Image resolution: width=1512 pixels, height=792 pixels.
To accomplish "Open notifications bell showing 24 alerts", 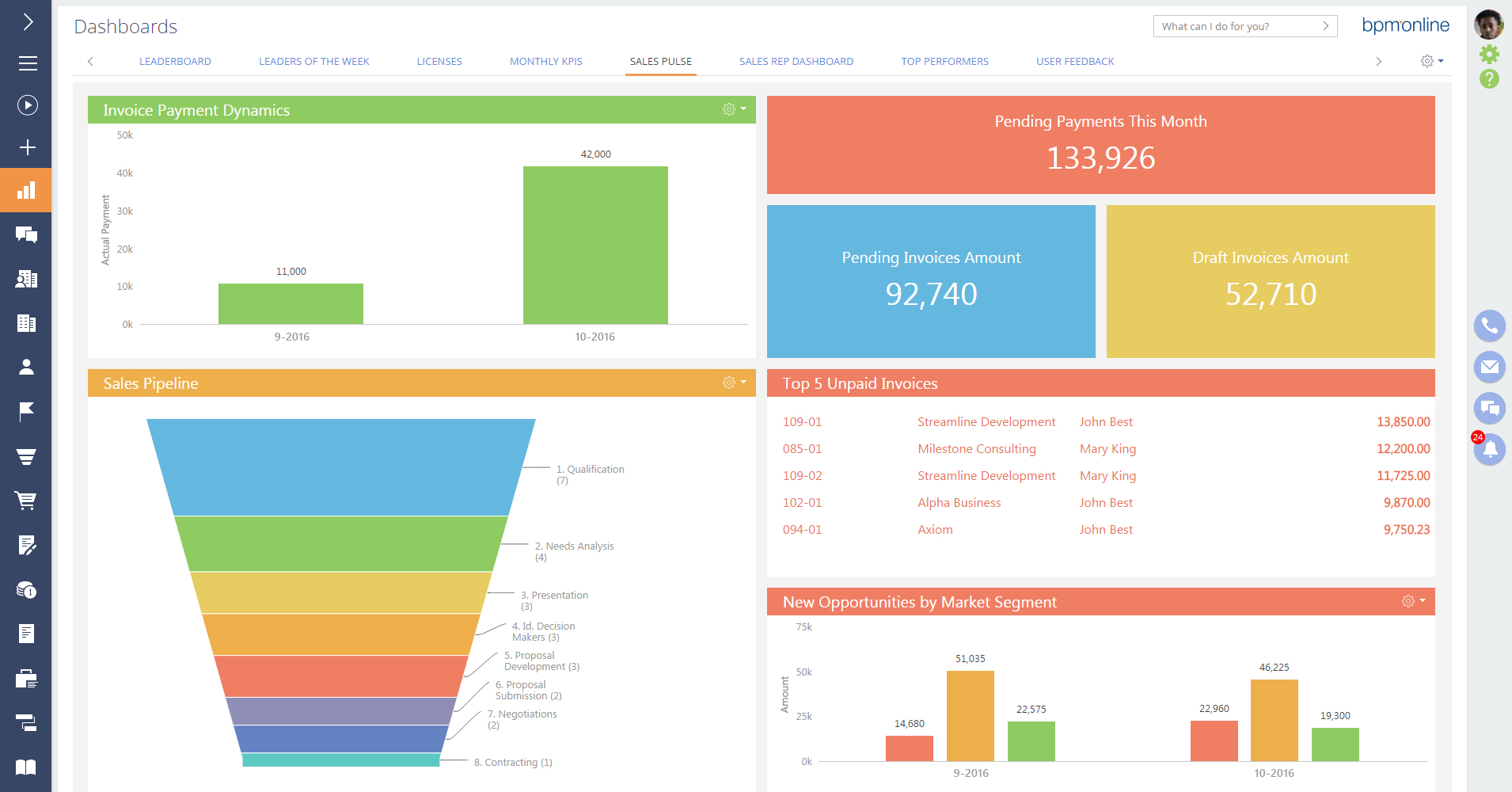I will coord(1489,450).
